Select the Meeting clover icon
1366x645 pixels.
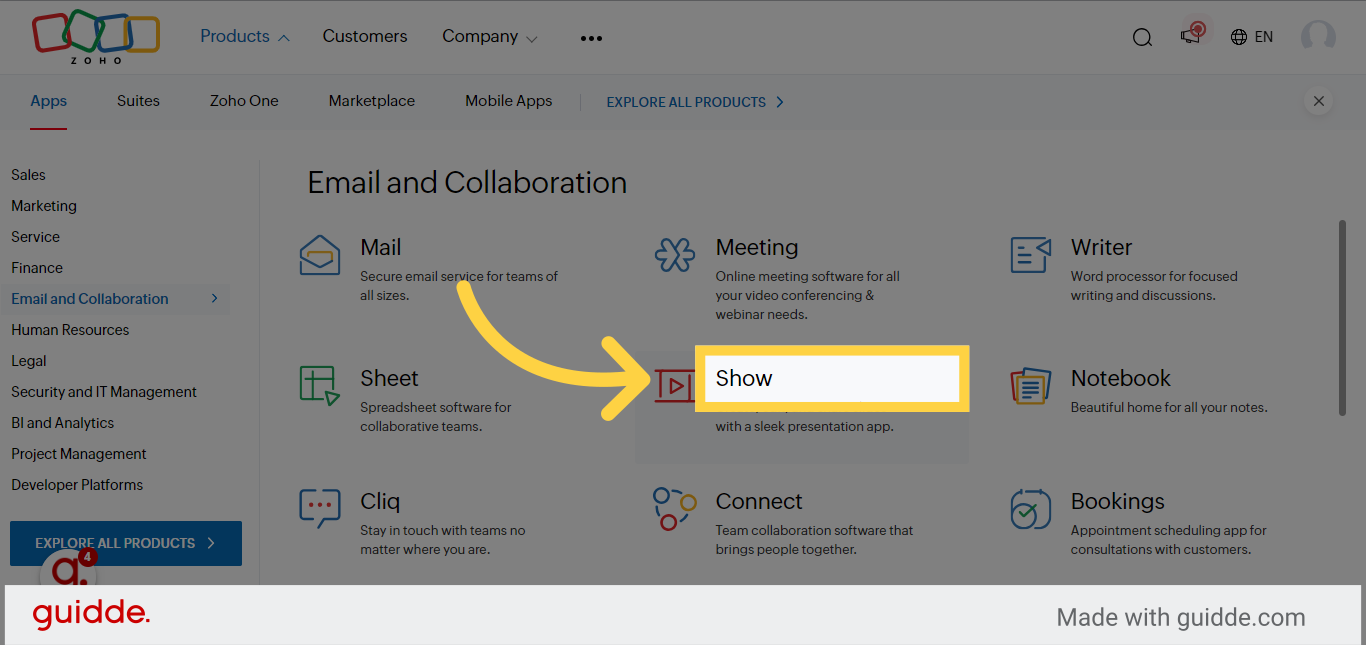coord(675,255)
